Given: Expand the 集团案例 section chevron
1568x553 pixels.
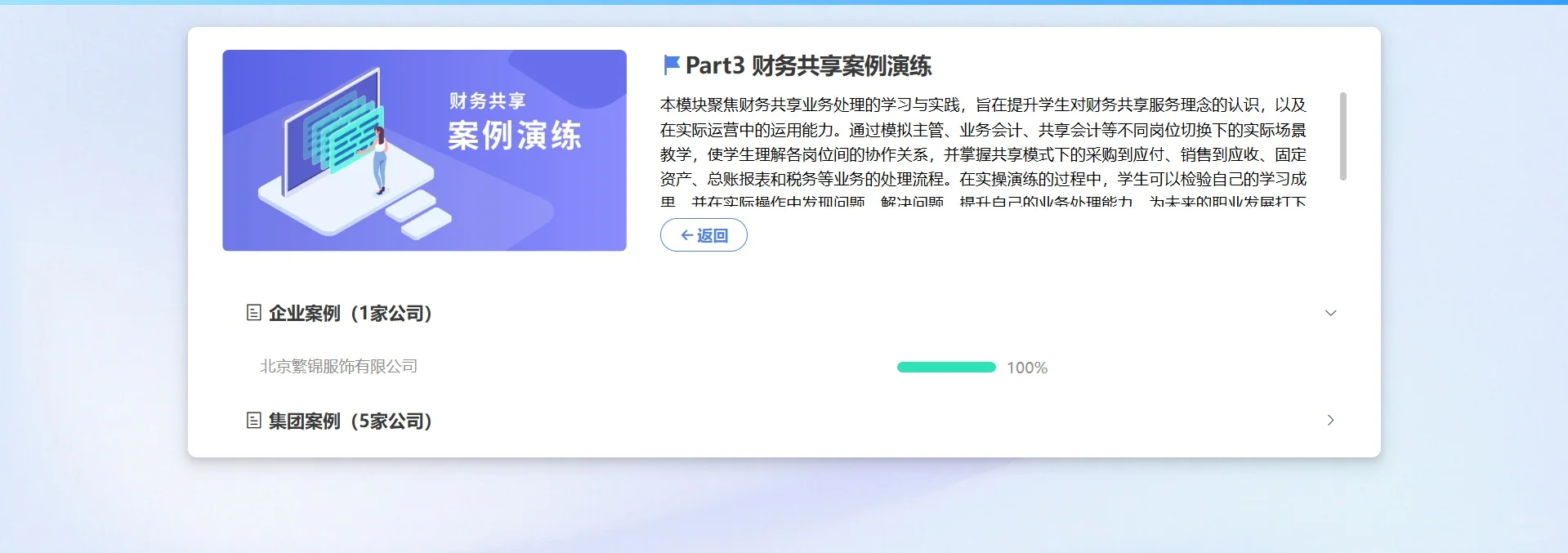Looking at the screenshot, I should 1330,420.
